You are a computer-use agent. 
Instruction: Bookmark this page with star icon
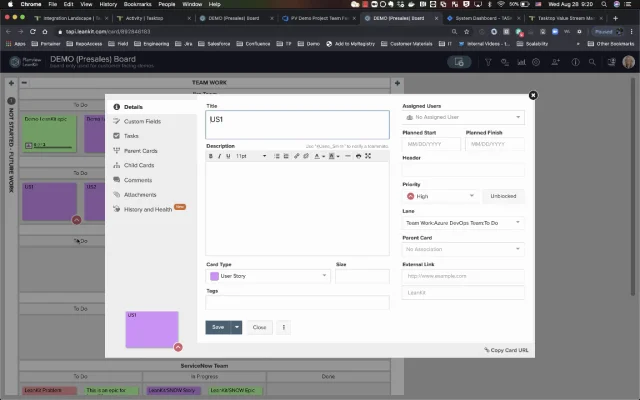[467, 31]
